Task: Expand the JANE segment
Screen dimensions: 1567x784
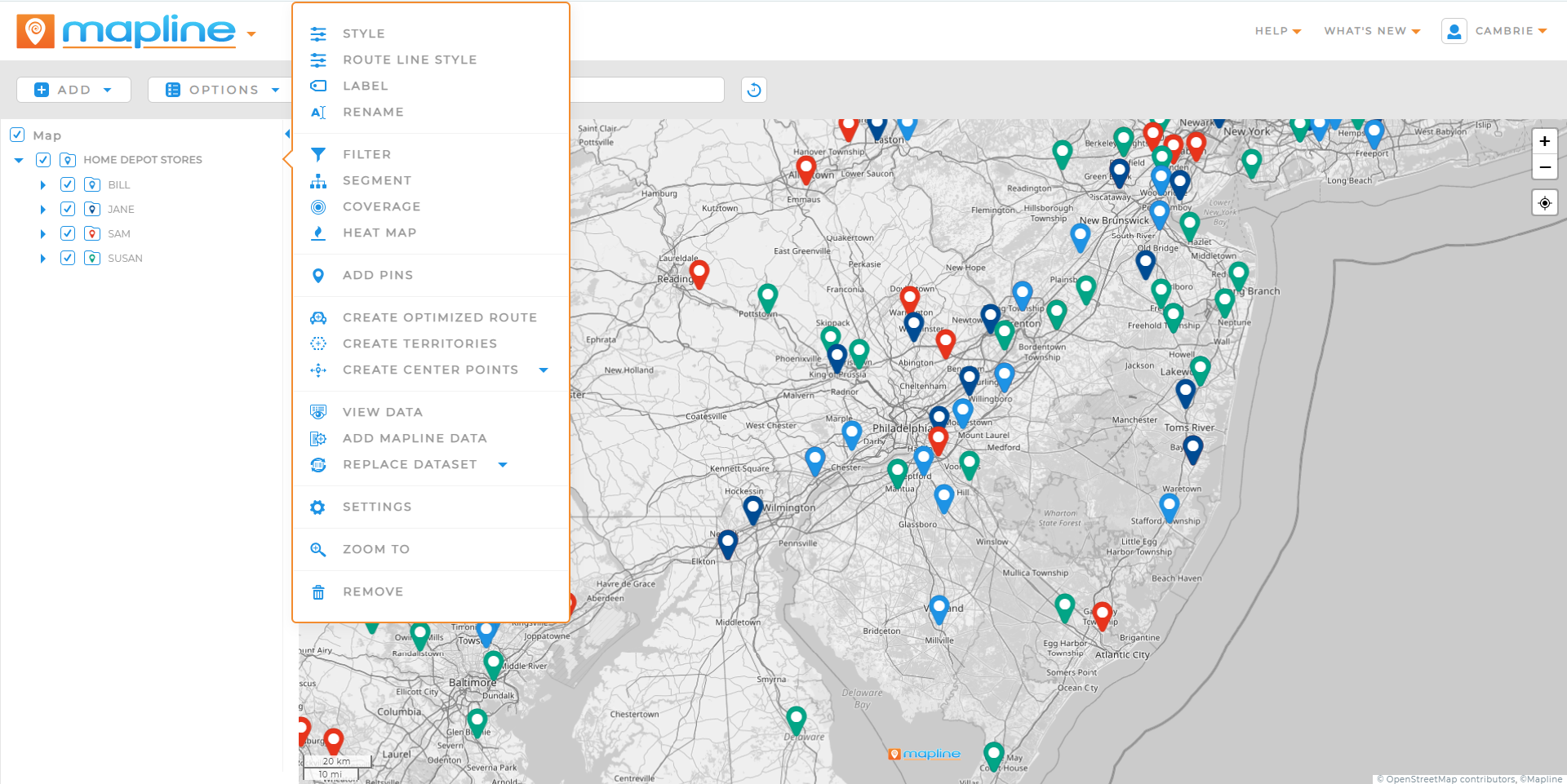Action: coord(43,210)
